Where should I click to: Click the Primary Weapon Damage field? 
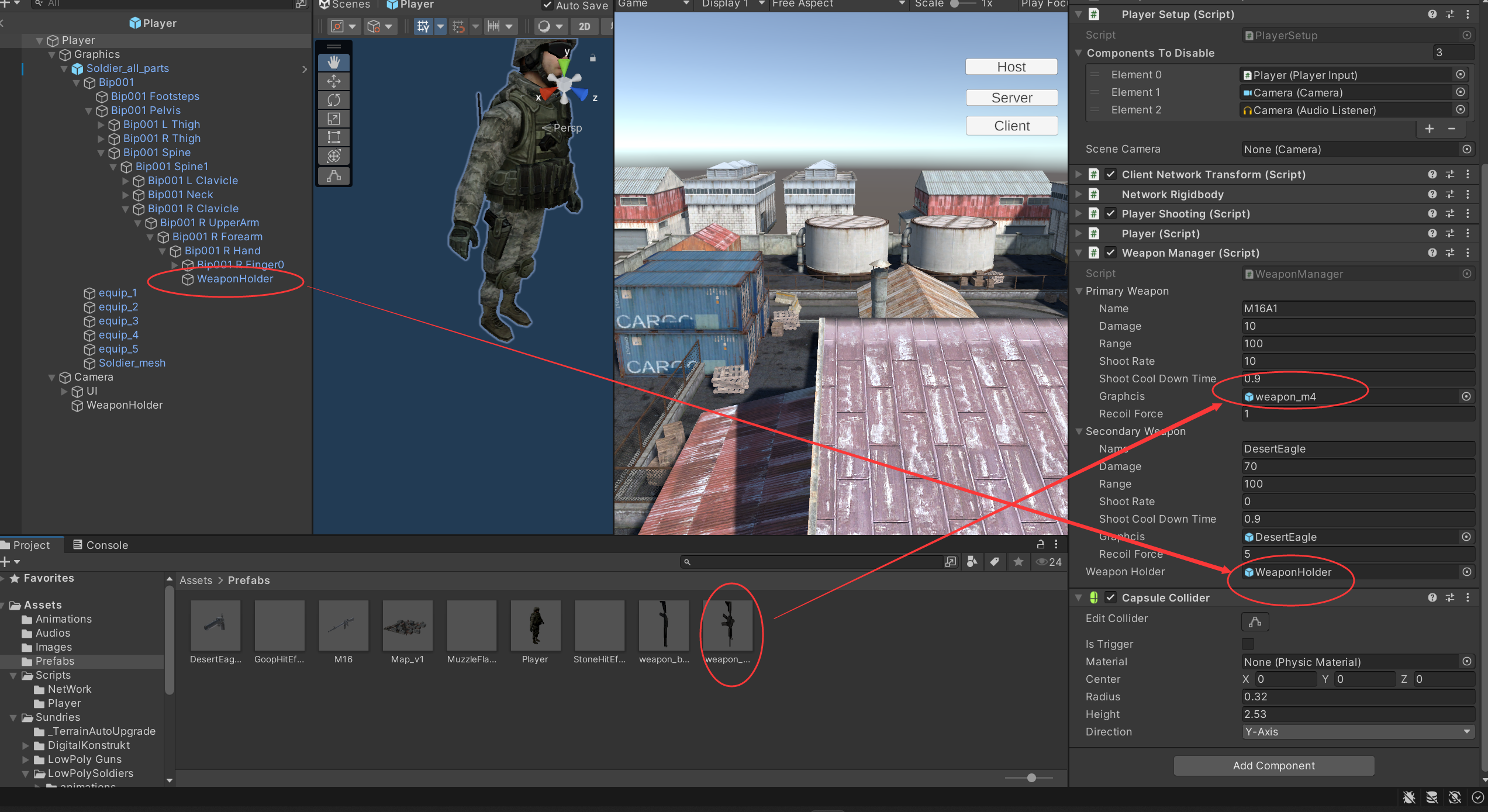[1358, 326]
